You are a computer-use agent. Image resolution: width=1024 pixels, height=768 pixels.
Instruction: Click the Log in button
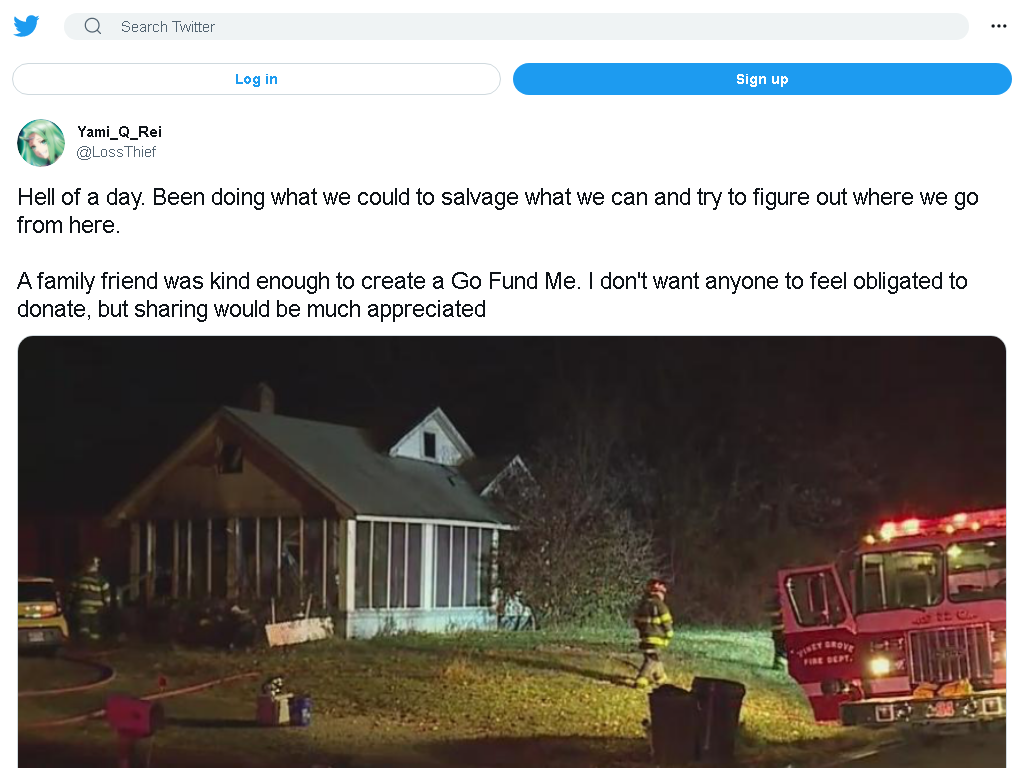256,79
